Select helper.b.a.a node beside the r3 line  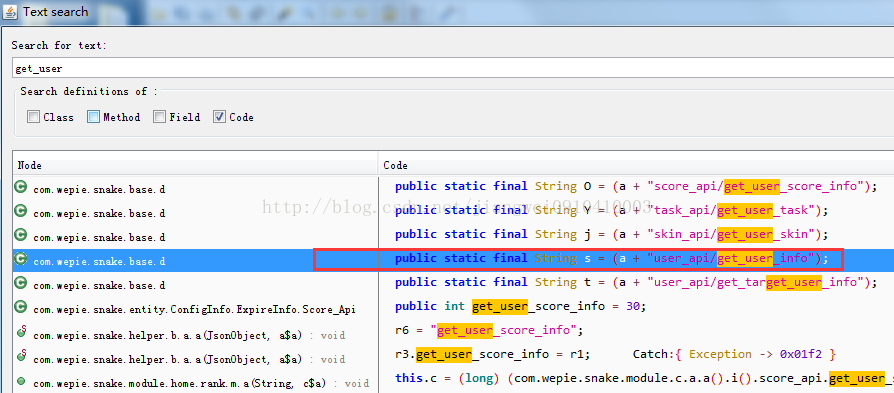point(189,359)
